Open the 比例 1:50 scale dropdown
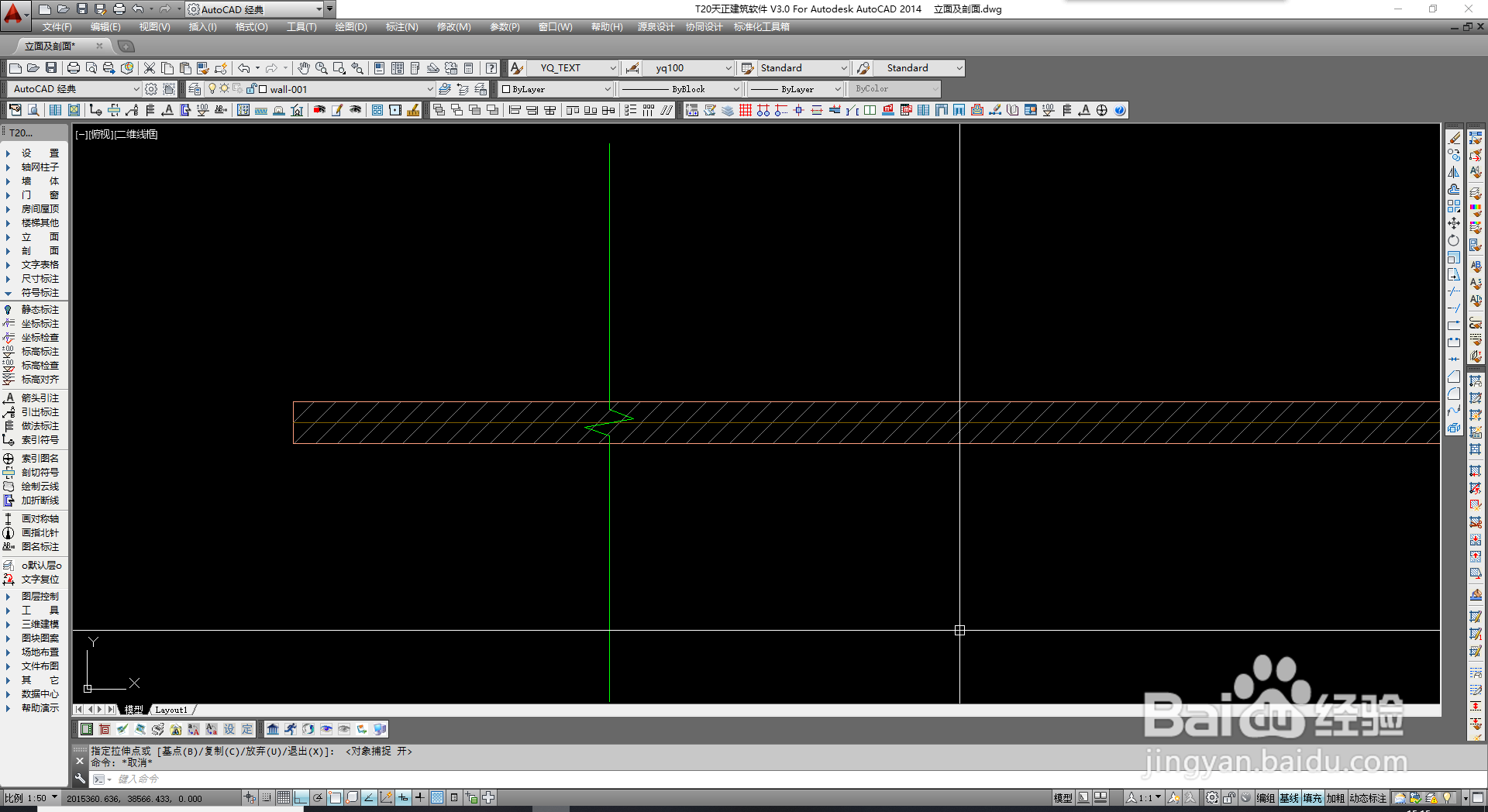The image size is (1488, 812). (31, 798)
